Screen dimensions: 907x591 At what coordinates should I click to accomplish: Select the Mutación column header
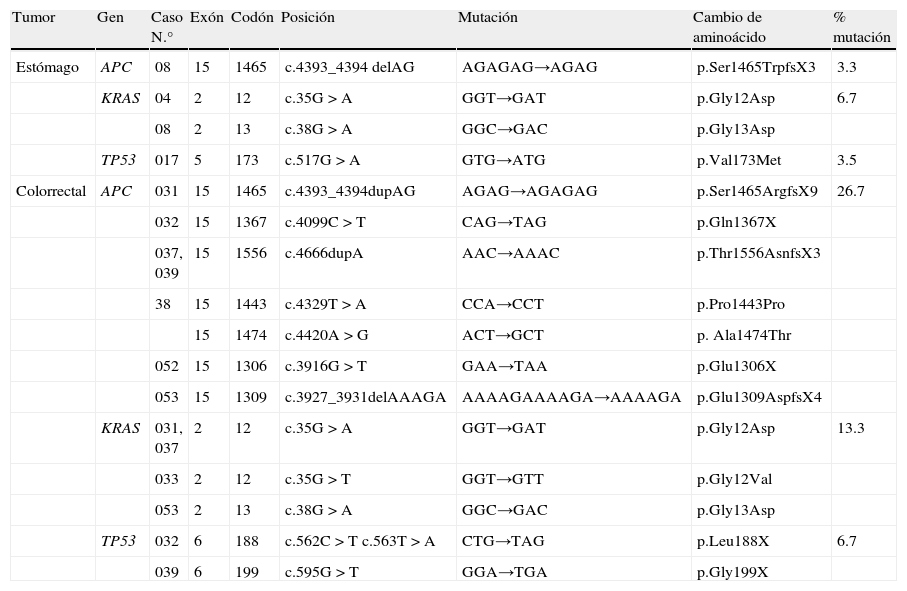488,18
